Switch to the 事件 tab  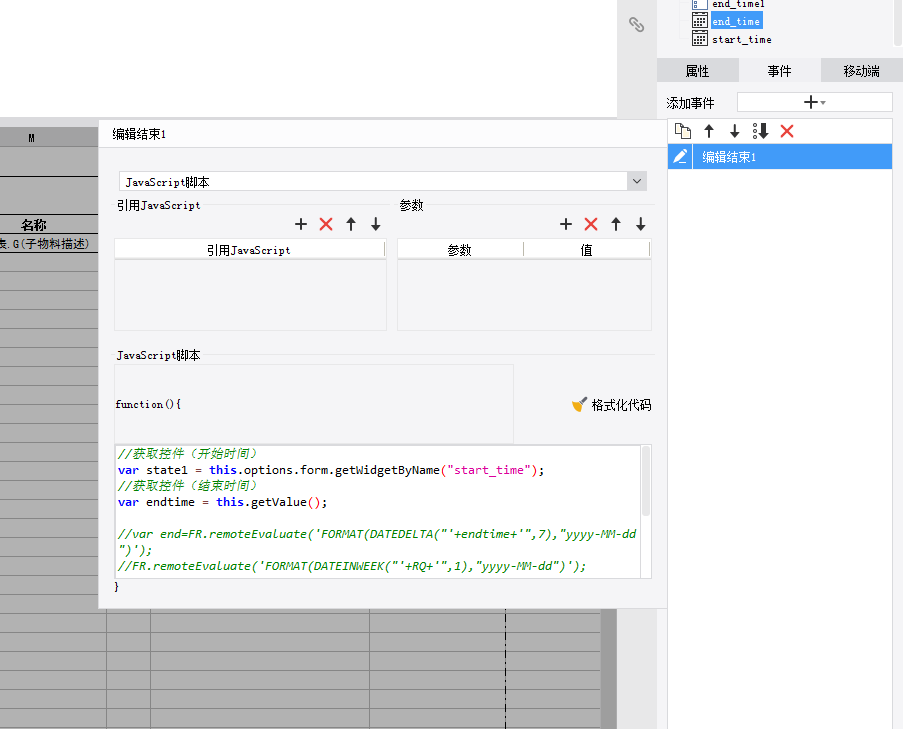[779, 71]
